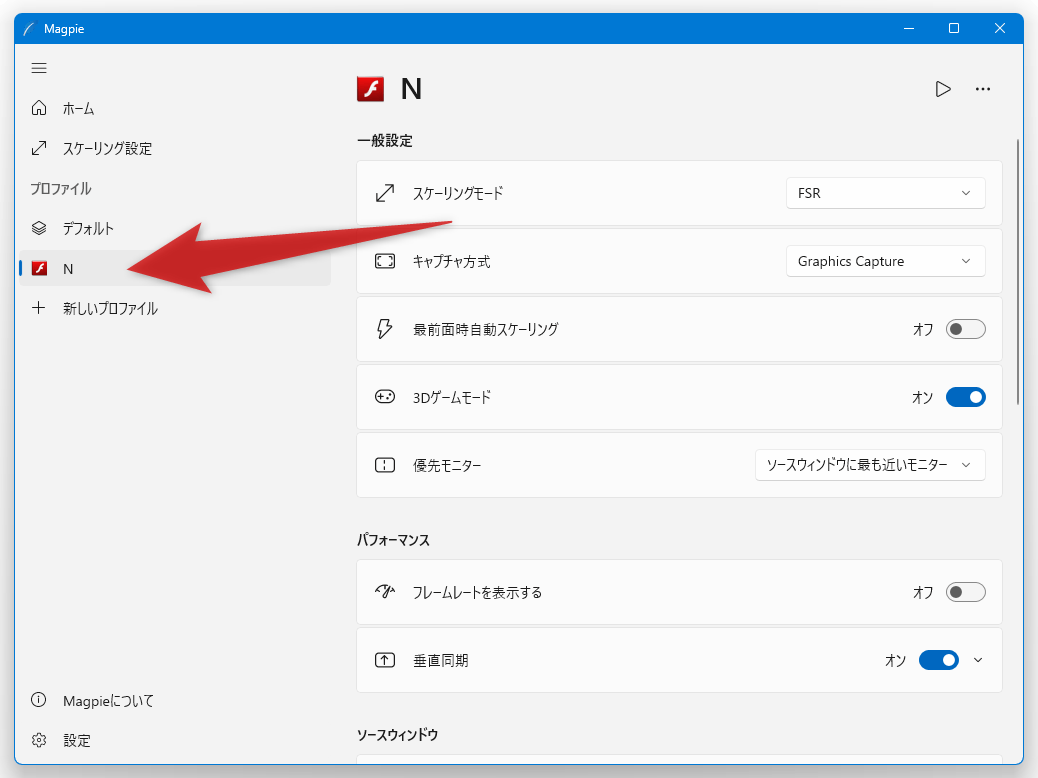1038x778 pixels.
Task: Open the Graphics Capture dropdown
Action: tap(885, 261)
